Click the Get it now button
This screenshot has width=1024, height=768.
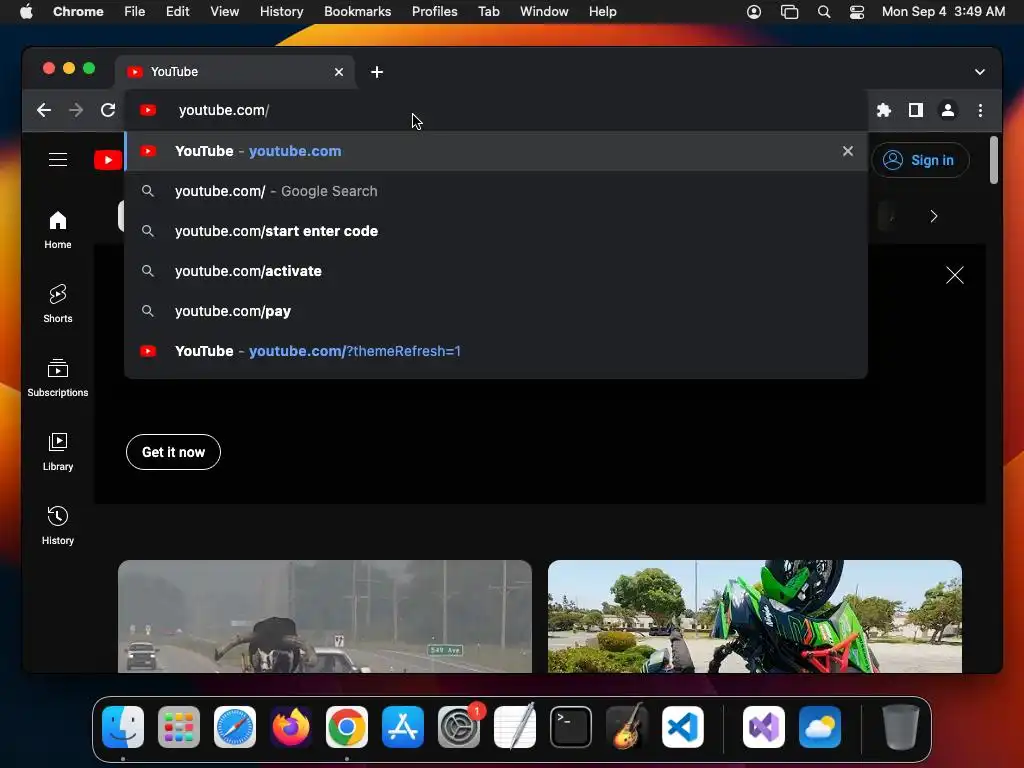(x=173, y=452)
